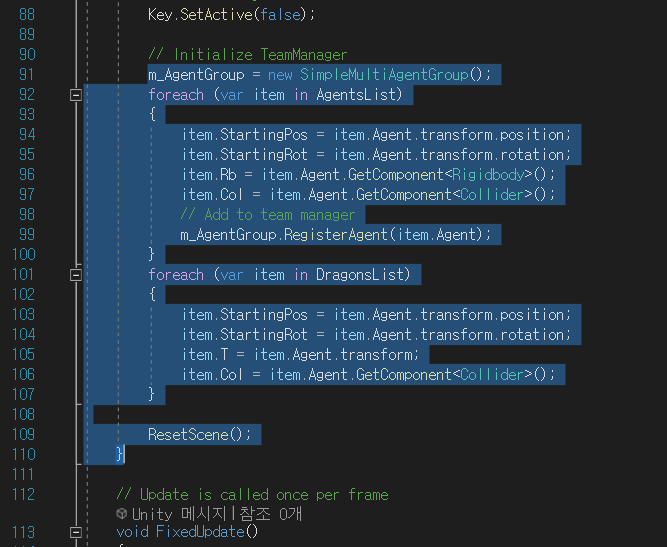The height and width of the screenshot is (547, 667).
Task: Click the 'Unity 메시지' CodeLens link
Action: (179, 514)
